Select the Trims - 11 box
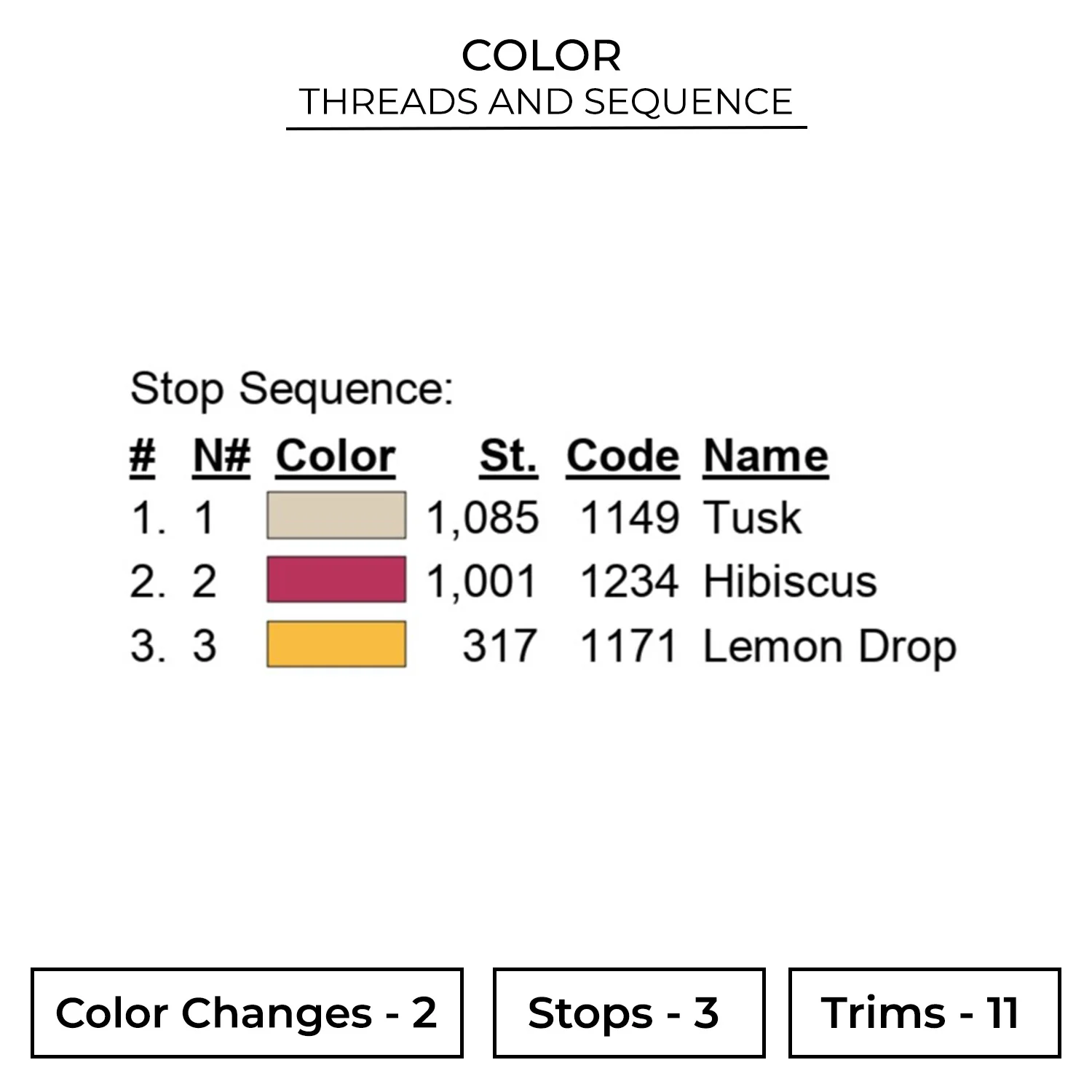 [924, 1013]
